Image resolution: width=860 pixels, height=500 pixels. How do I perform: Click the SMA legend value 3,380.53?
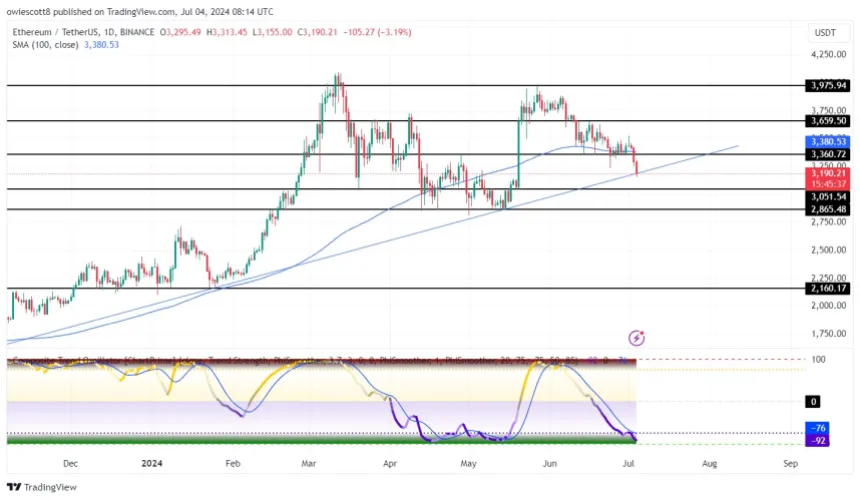coord(101,45)
